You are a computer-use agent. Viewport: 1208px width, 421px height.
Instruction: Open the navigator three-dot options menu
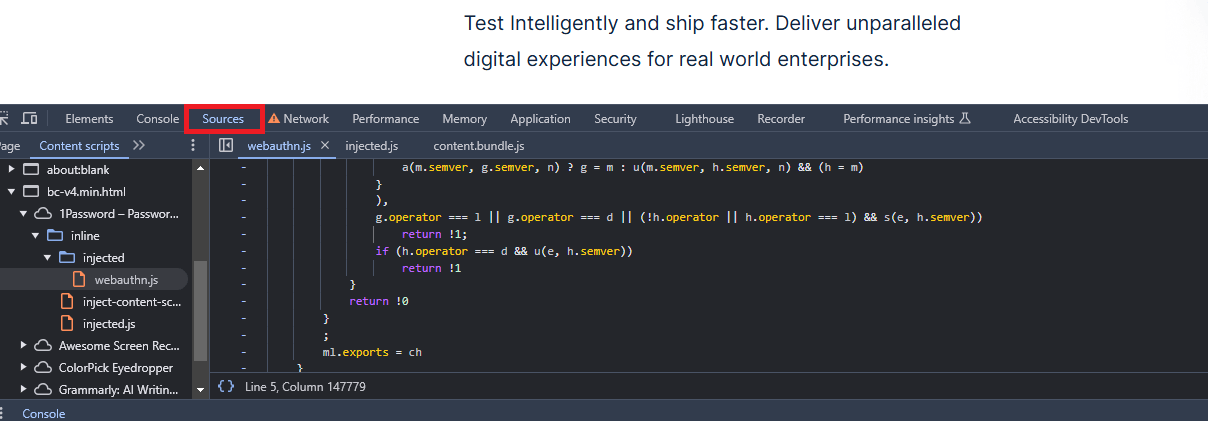coord(193,146)
